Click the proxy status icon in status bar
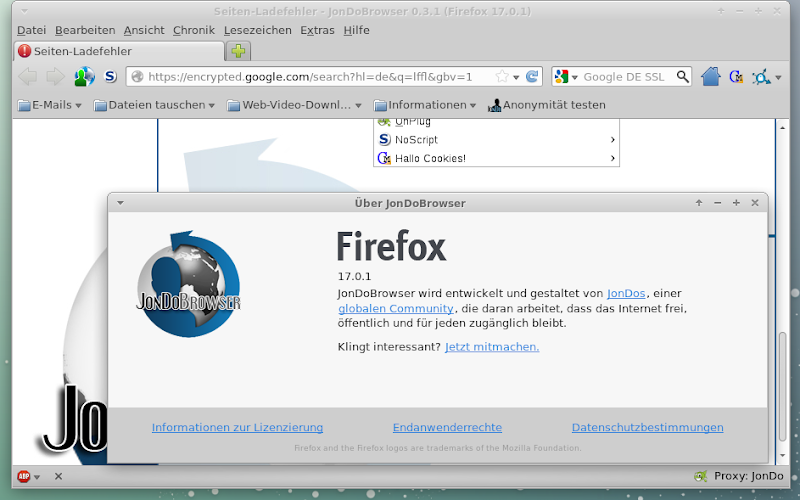This screenshot has width=800, height=500. [701, 476]
